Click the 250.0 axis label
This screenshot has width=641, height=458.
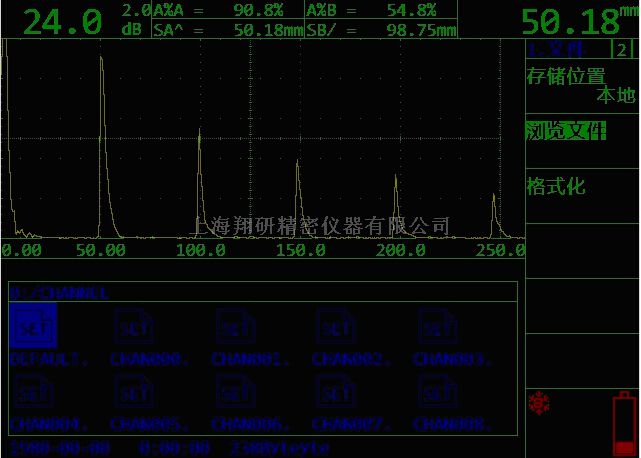pyautogui.click(x=501, y=250)
